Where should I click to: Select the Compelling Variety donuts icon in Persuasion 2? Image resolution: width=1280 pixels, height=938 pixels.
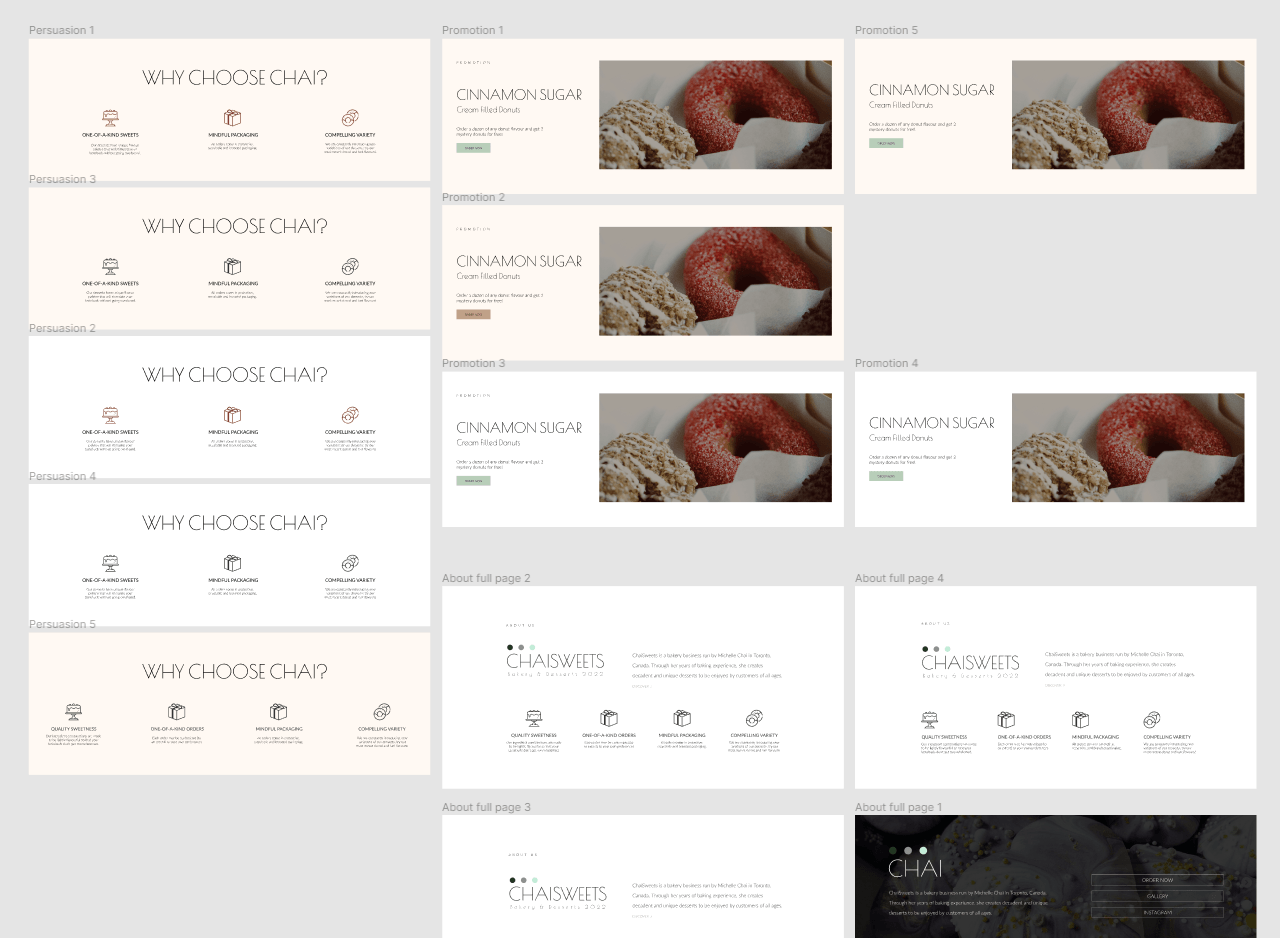(349, 413)
